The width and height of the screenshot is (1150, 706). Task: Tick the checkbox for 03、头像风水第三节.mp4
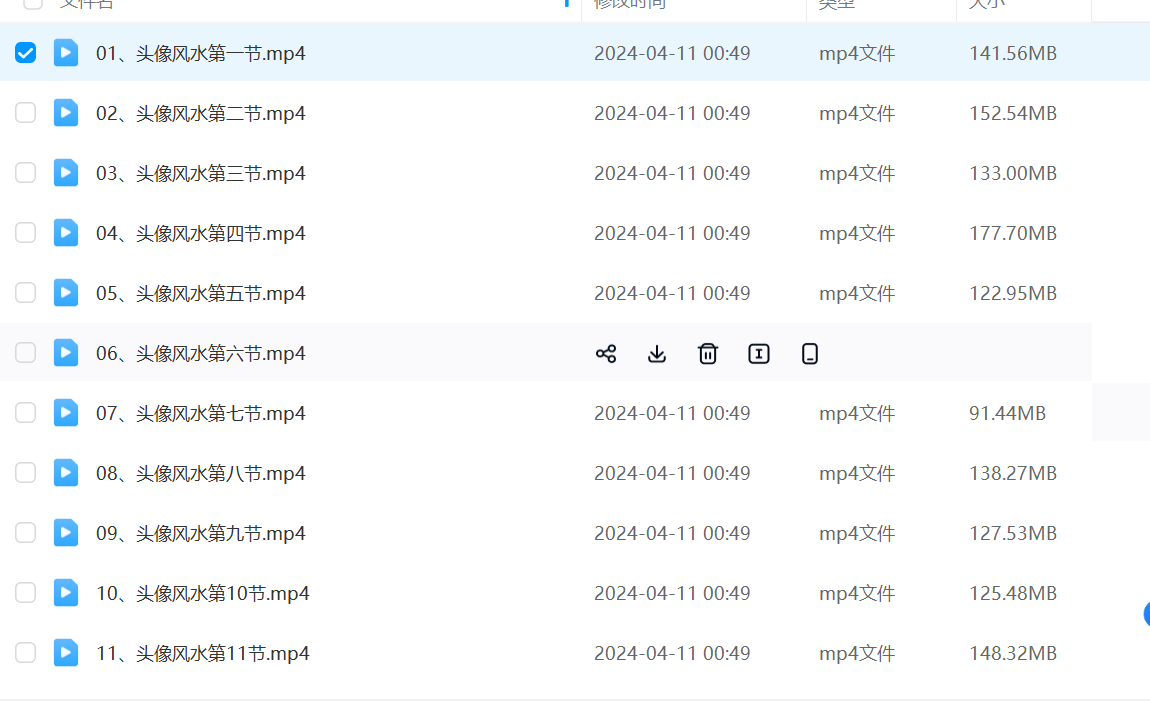(26, 173)
